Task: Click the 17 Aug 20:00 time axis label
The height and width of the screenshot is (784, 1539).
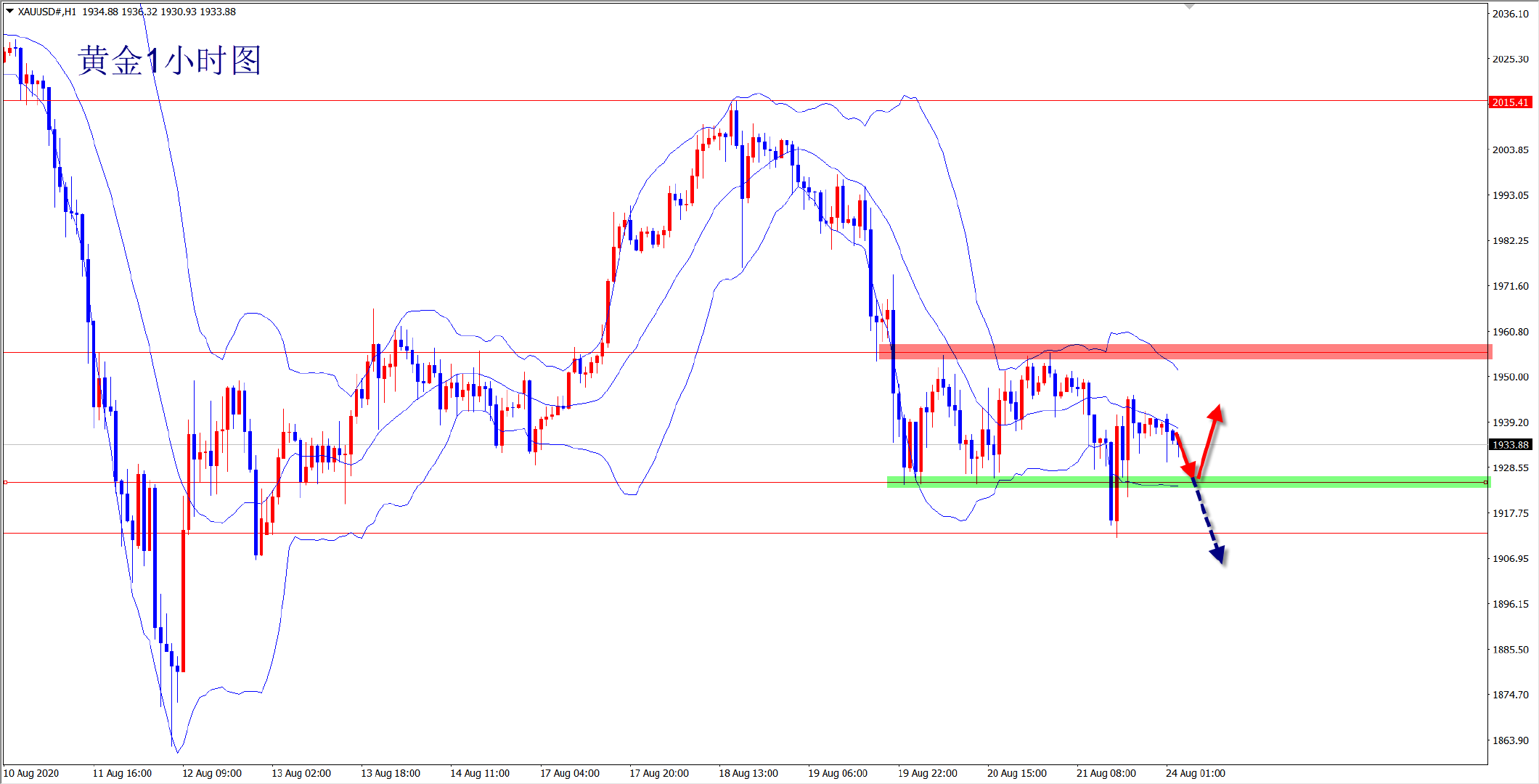Action: [x=658, y=773]
